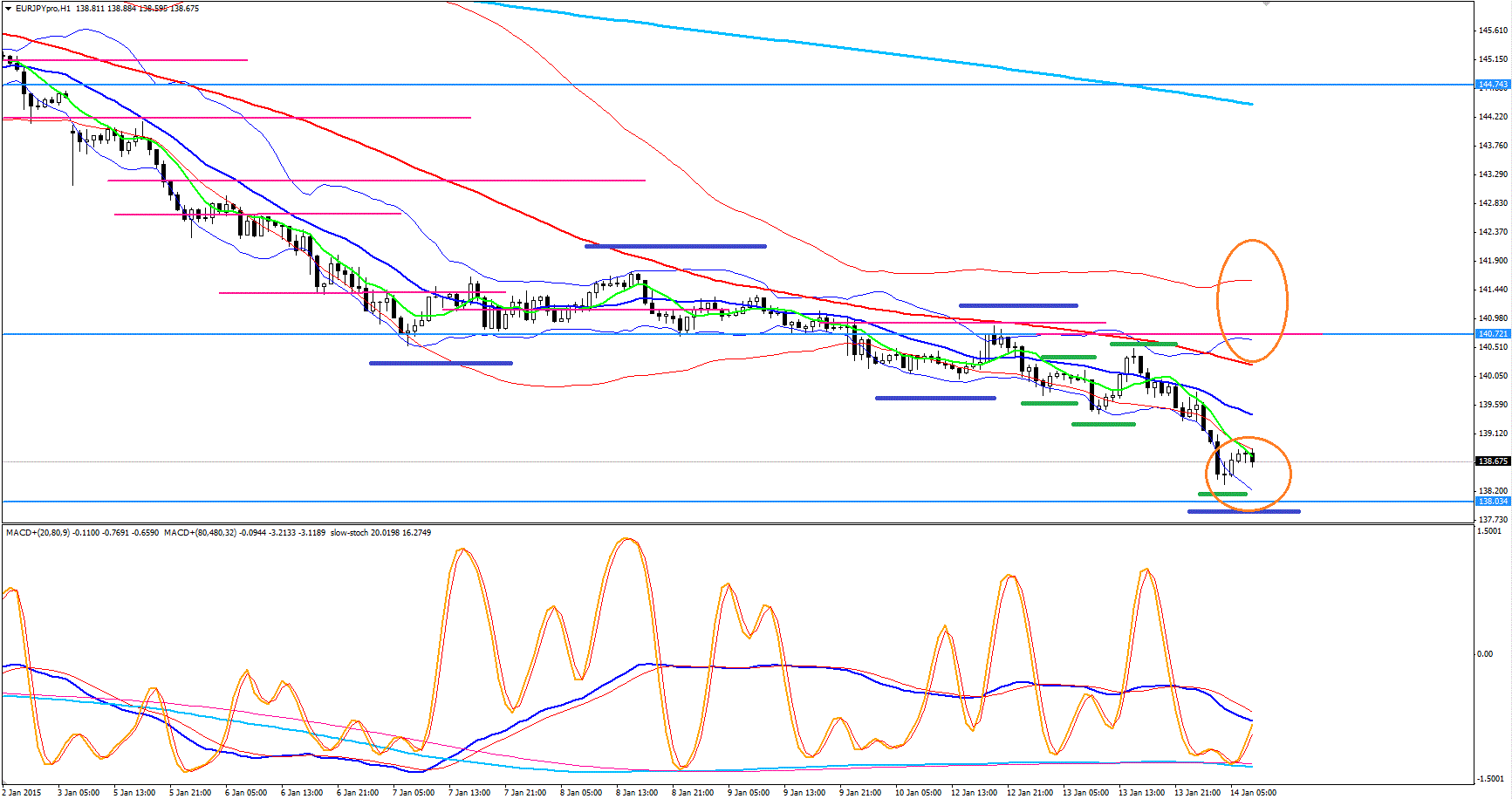Click the 10 Jan 05:00 time label

918,793
